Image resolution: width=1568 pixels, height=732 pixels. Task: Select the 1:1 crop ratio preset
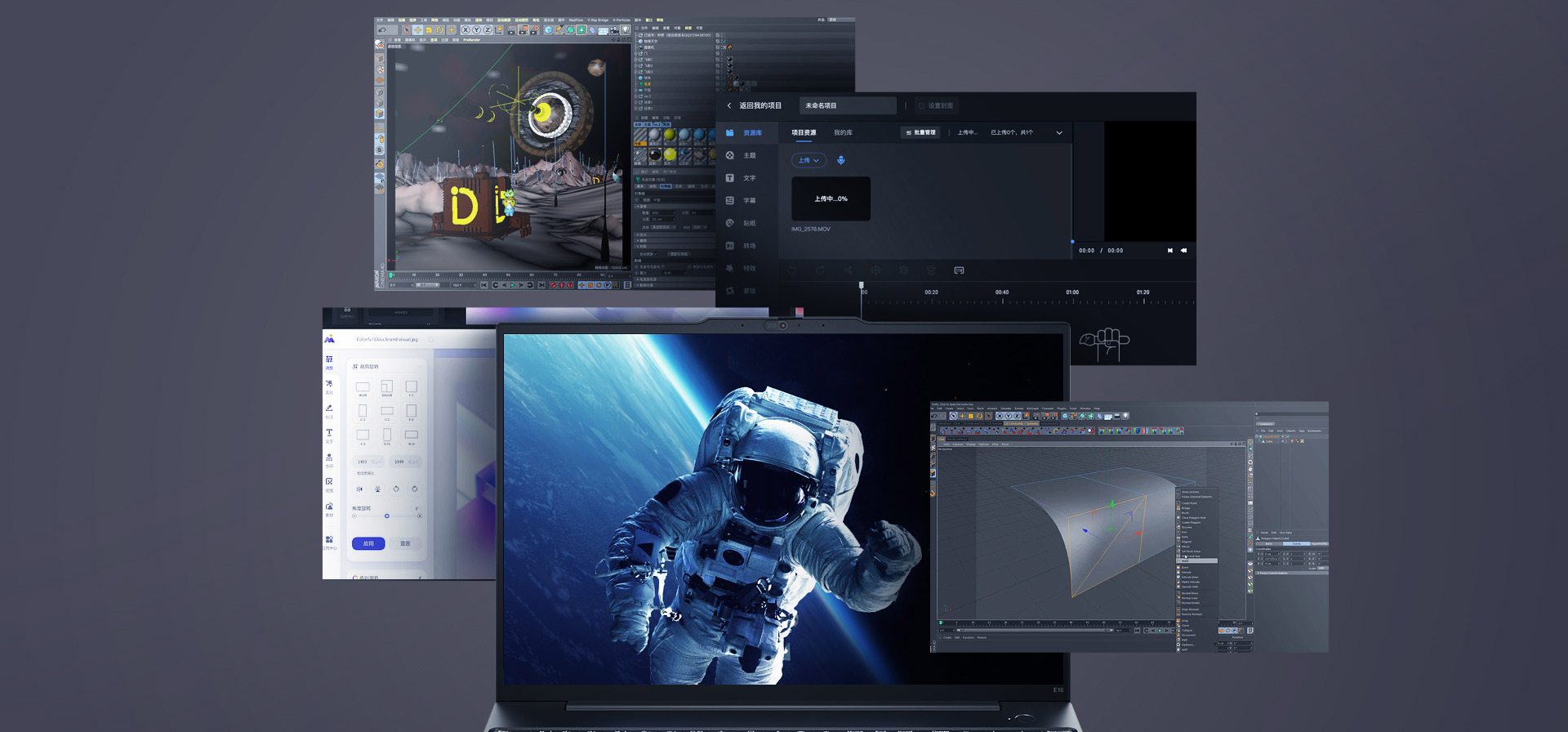[412, 388]
